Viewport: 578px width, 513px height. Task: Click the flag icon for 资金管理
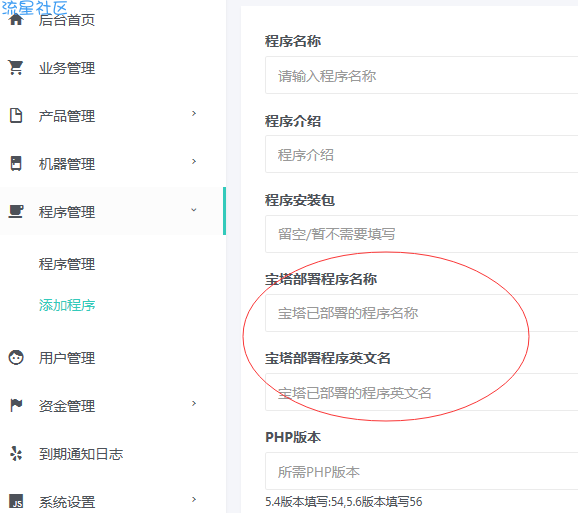pos(16,405)
